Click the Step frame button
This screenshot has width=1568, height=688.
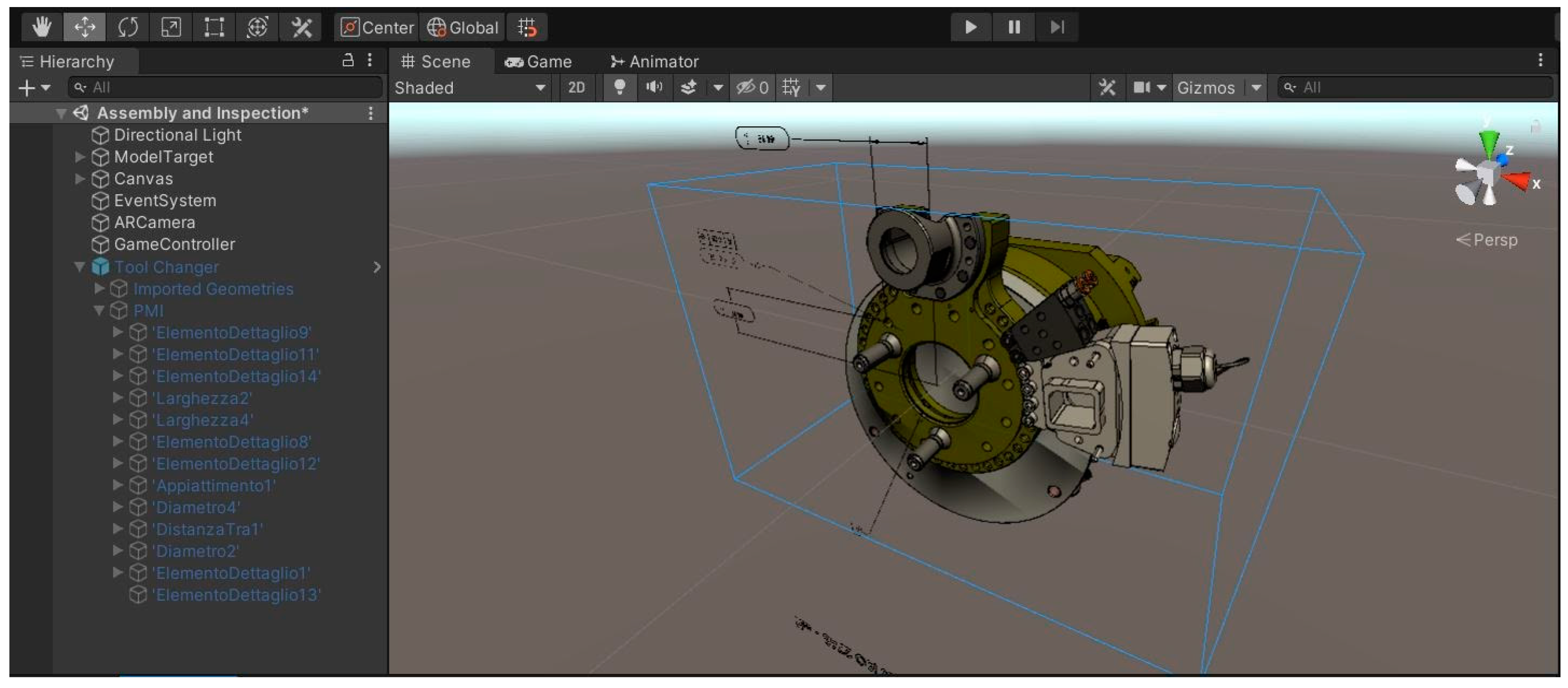pyautogui.click(x=1057, y=27)
